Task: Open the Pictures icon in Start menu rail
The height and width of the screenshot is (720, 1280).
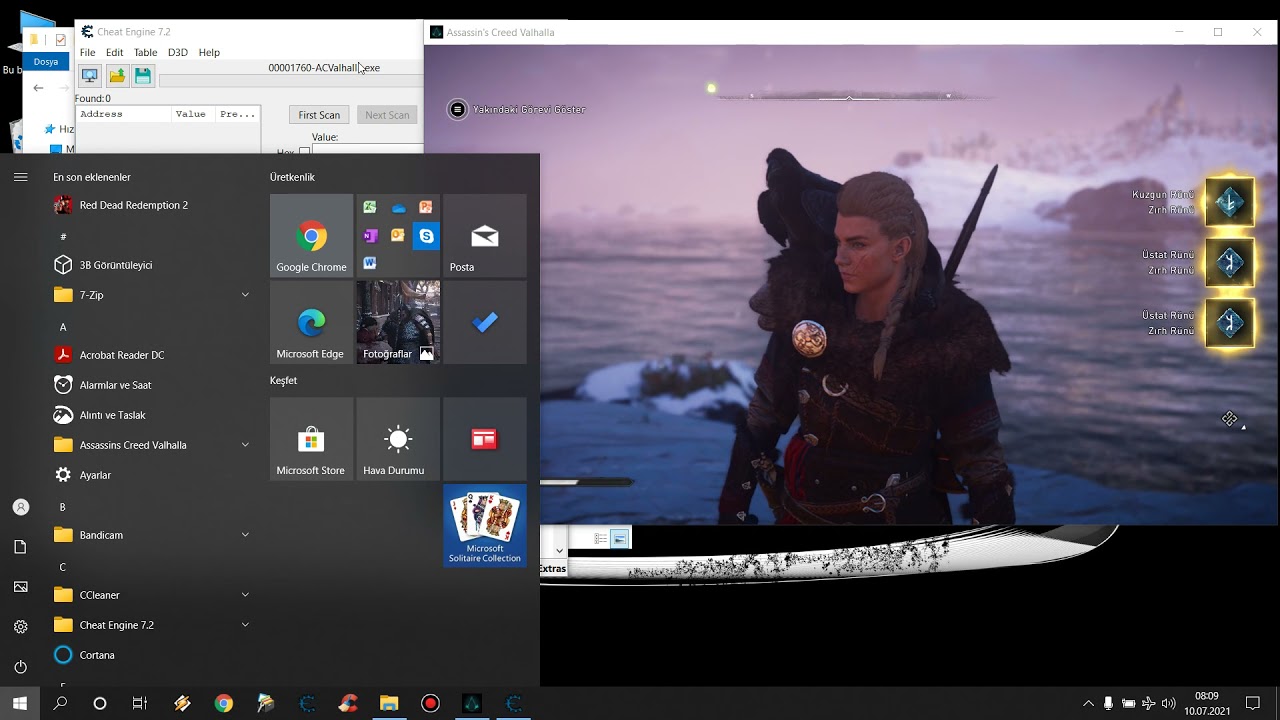Action: [x=21, y=587]
